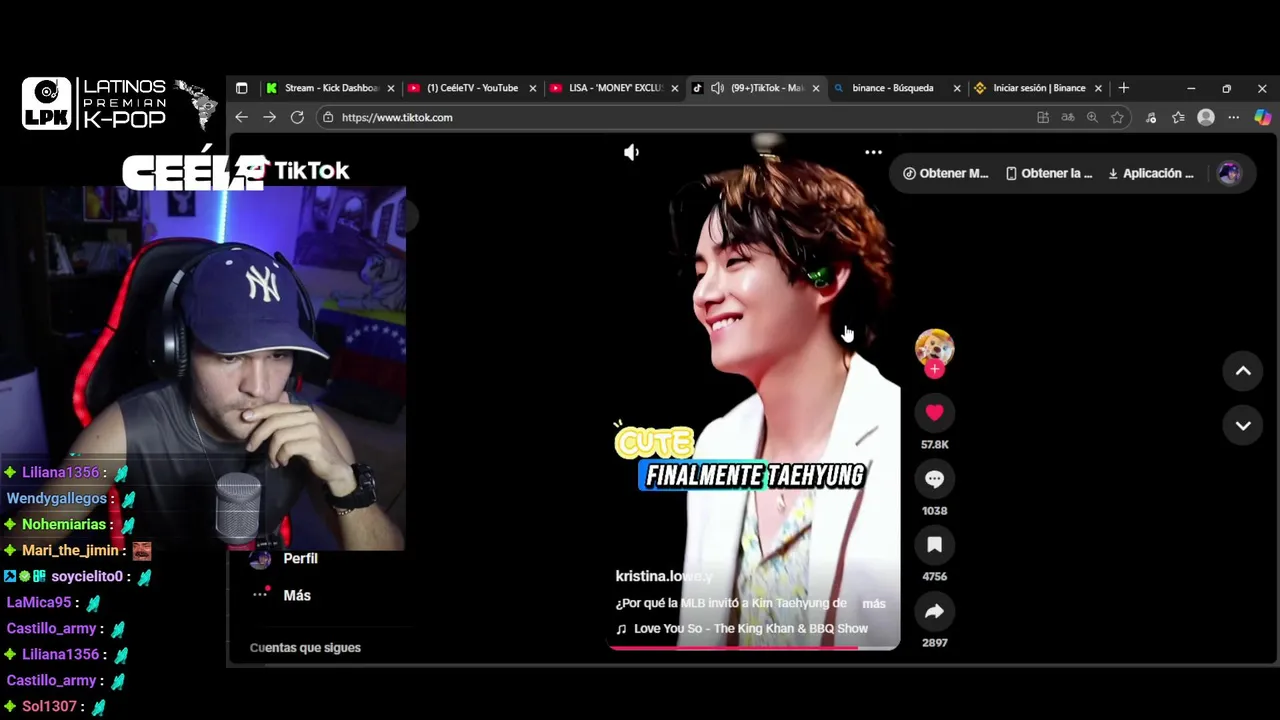Image resolution: width=1280 pixels, height=720 pixels.
Task: Reload the TikTok page
Action: point(297,117)
